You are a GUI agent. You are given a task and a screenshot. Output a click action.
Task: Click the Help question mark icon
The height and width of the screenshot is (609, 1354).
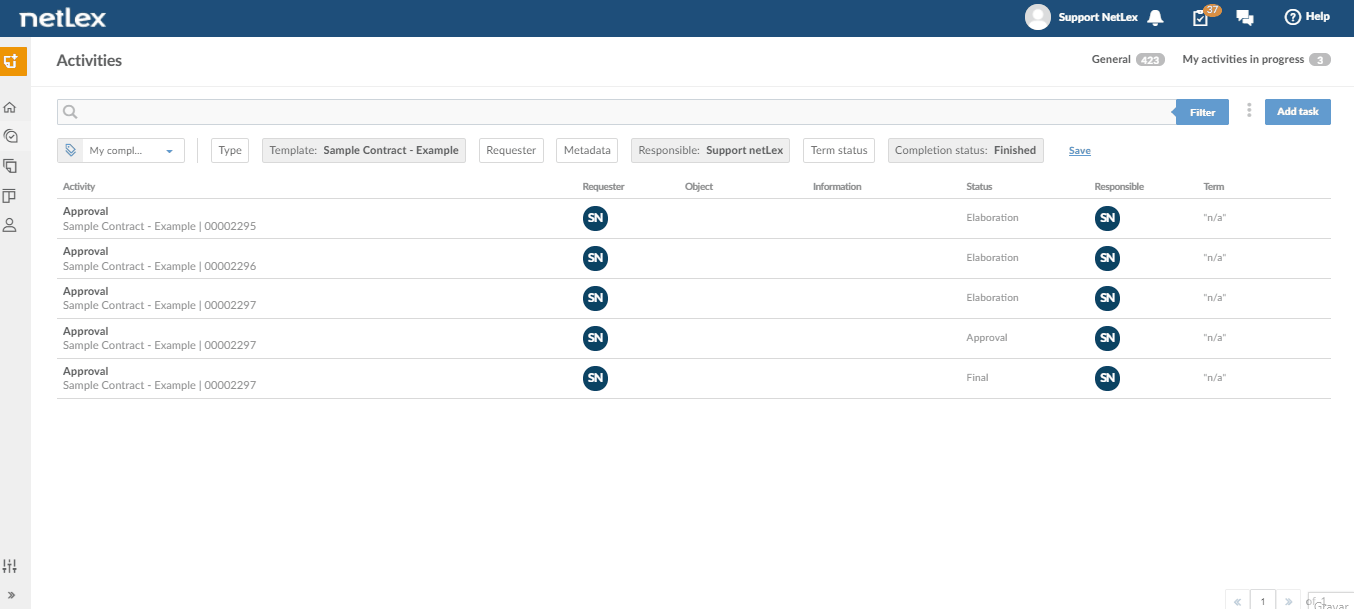(1292, 17)
